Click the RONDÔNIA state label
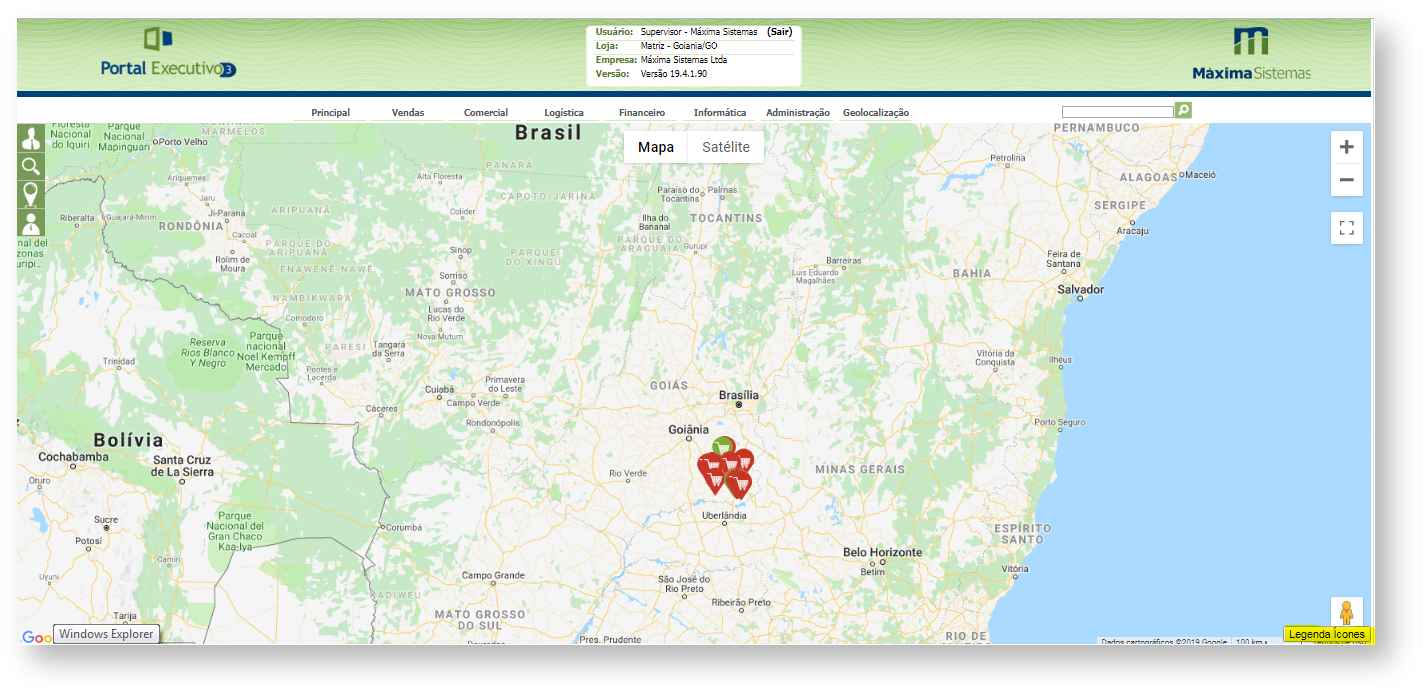The image size is (1423, 693). coord(192,226)
